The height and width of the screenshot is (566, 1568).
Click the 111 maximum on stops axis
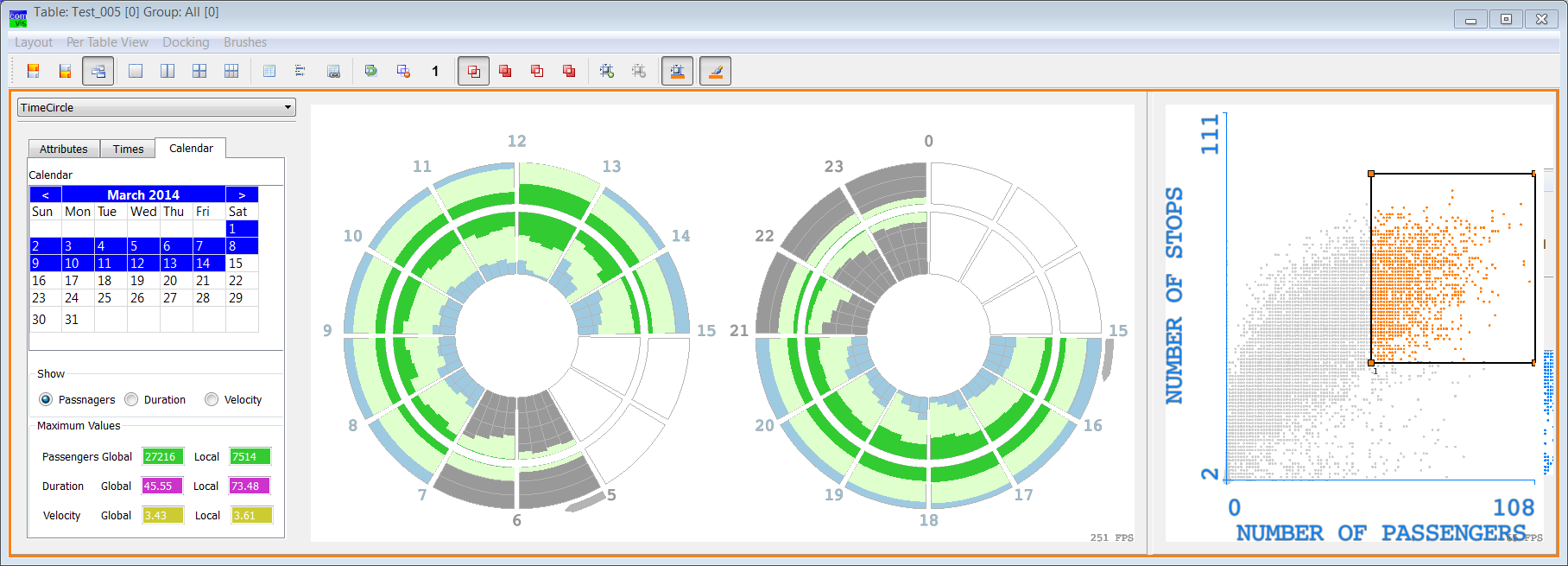tap(1210, 134)
